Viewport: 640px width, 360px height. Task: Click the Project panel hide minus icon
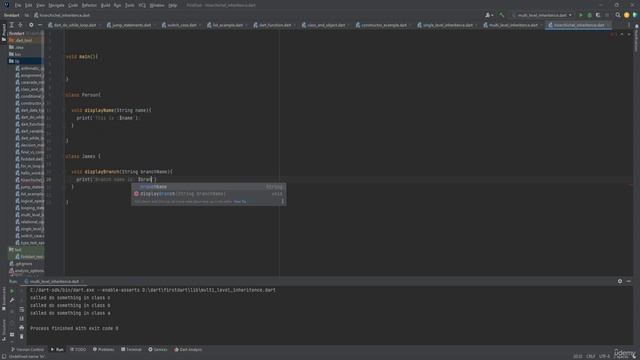tap(40, 25)
